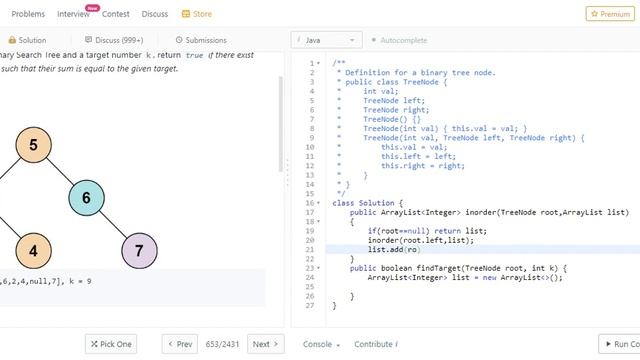Screen dimensions: 640x360
Task: Go to the Prev problem
Action: pyautogui.click(x=180, y=344)
